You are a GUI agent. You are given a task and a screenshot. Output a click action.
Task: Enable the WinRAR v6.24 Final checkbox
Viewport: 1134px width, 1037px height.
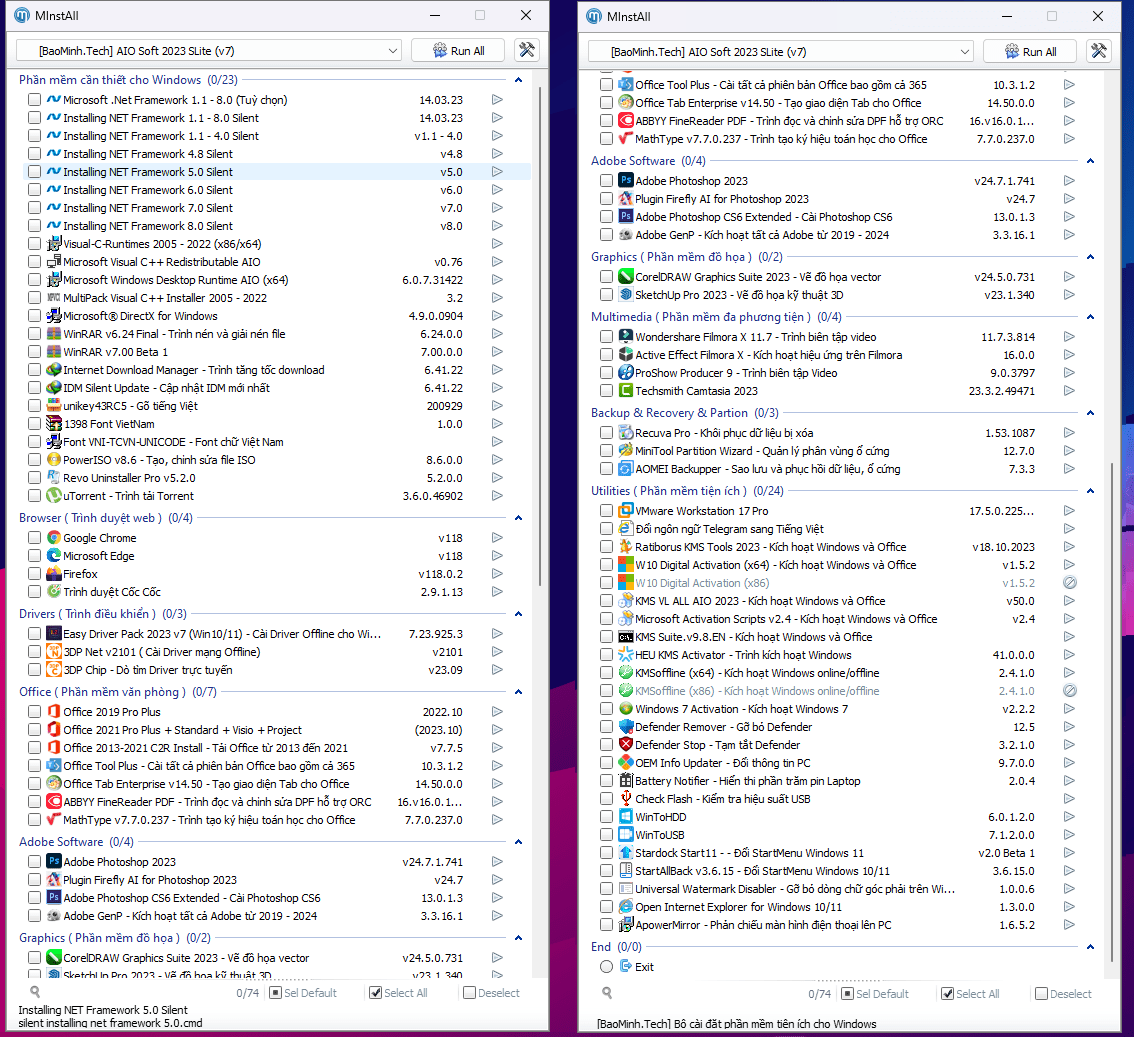tap(34, 333)
